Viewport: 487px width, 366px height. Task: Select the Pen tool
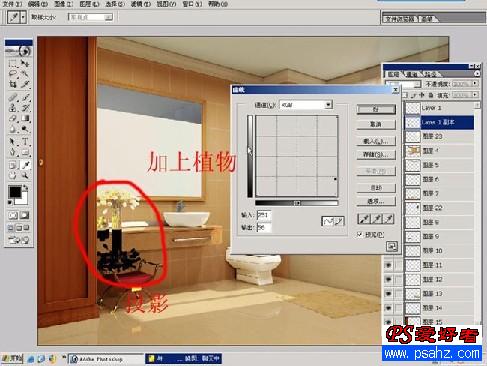pyautogui.click(x=13, y=152)
